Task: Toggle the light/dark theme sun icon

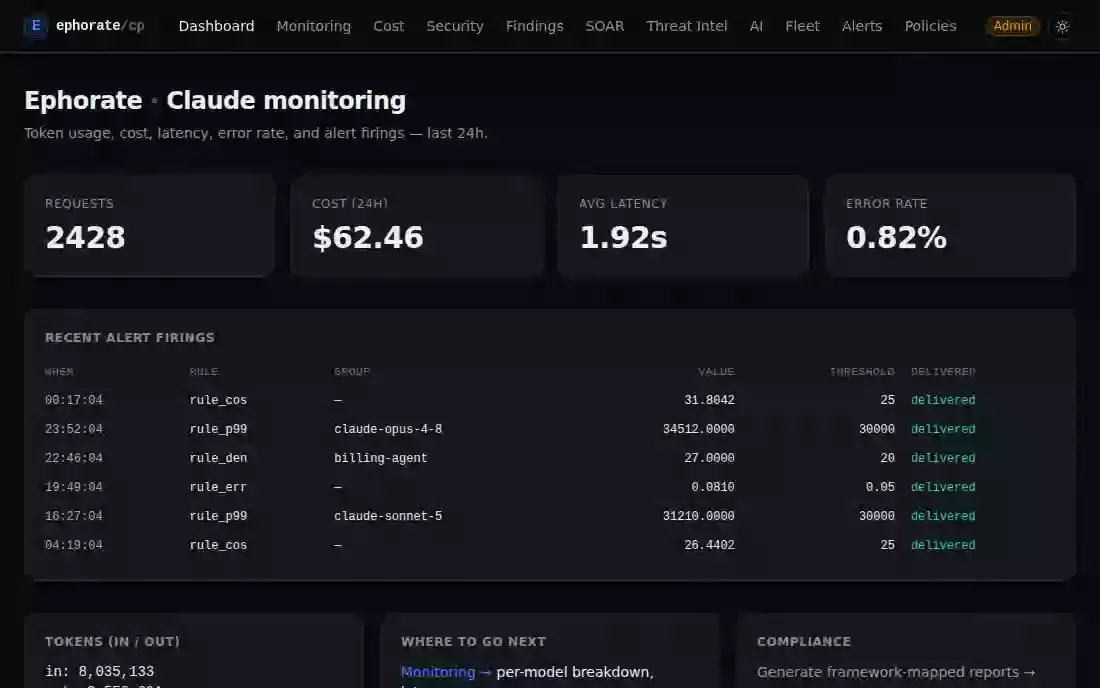Action: (1062, 27)
